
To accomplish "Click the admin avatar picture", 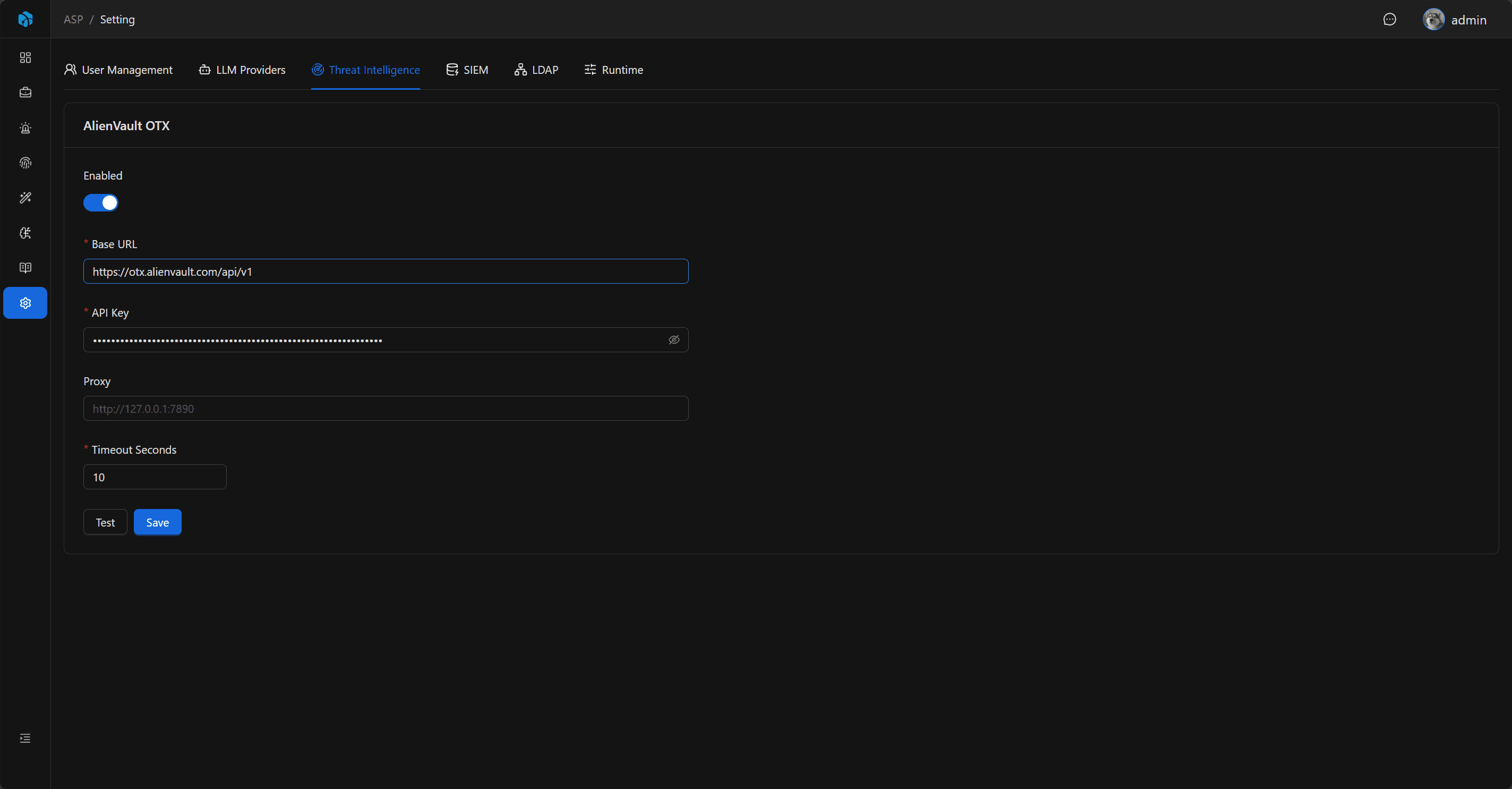I will click(1433, 19).
